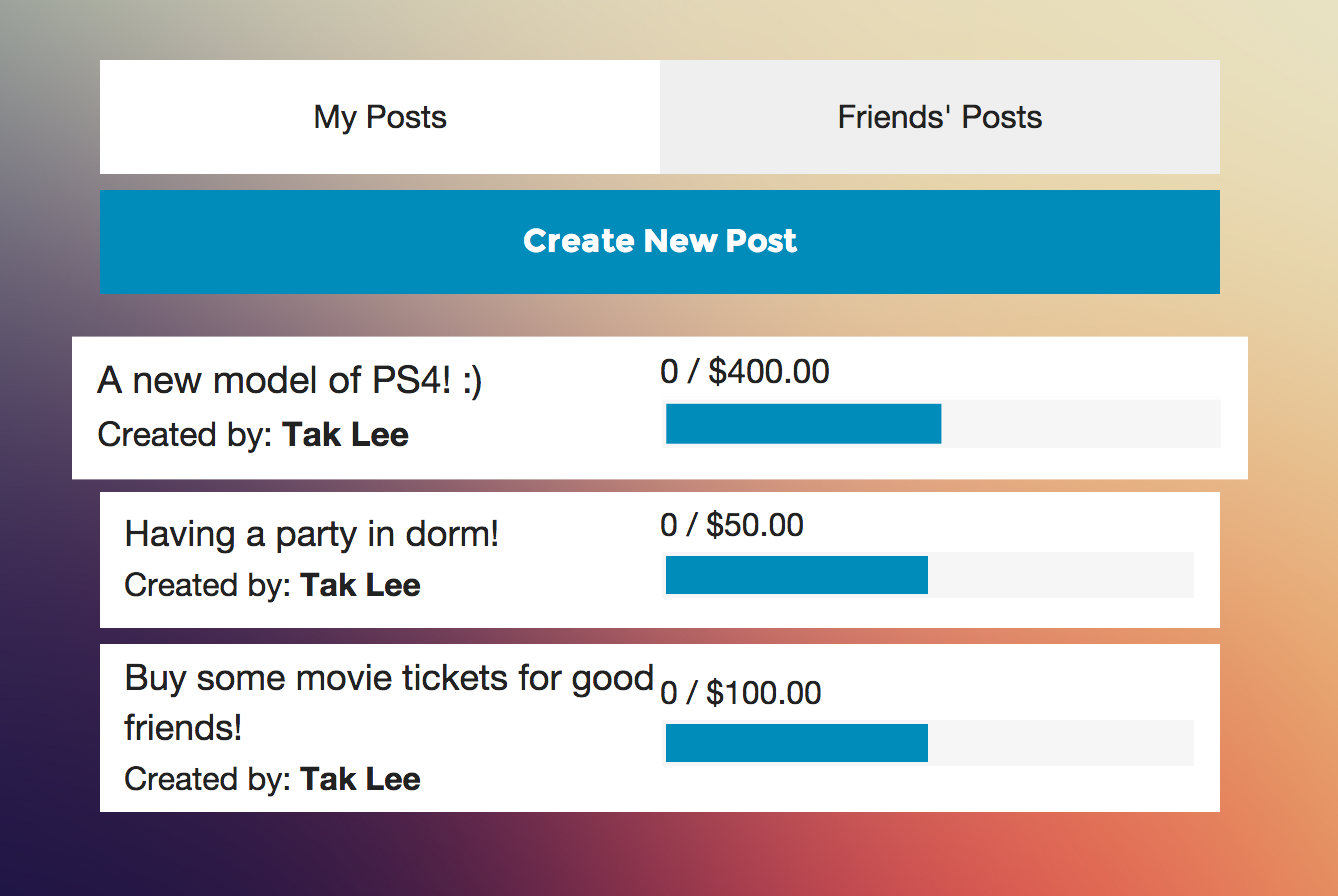Click the gray unfilled part of the $400.00 progress bar

pos(1080,424)
